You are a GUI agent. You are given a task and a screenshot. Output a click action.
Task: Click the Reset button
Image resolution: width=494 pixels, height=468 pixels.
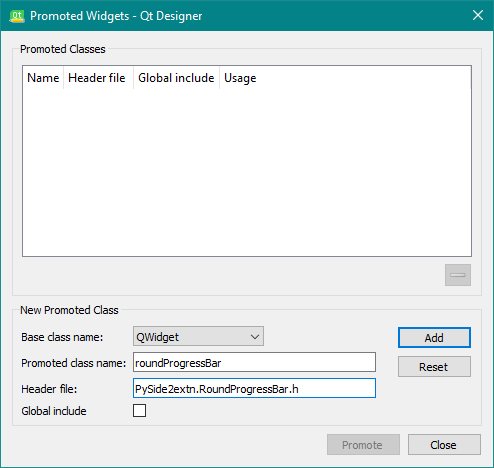[x=434, y=367]
